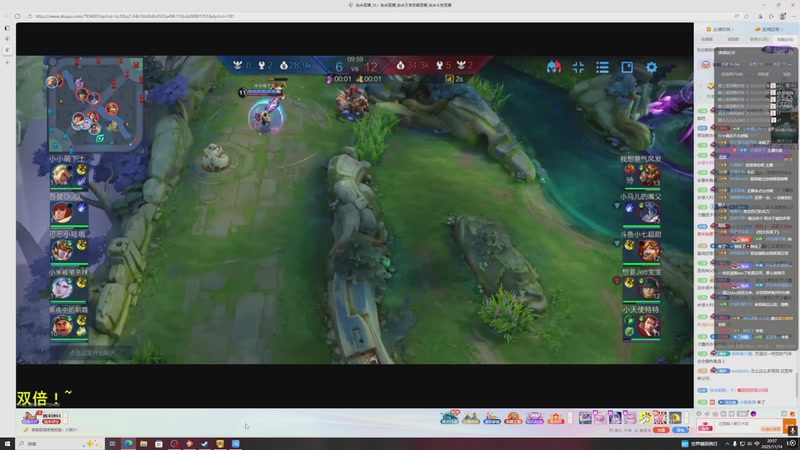Screen dimensions: 800x450
Task: Click the blue-red helmet spectate icon
Action: pyautogui.click(x=554, y=67)
